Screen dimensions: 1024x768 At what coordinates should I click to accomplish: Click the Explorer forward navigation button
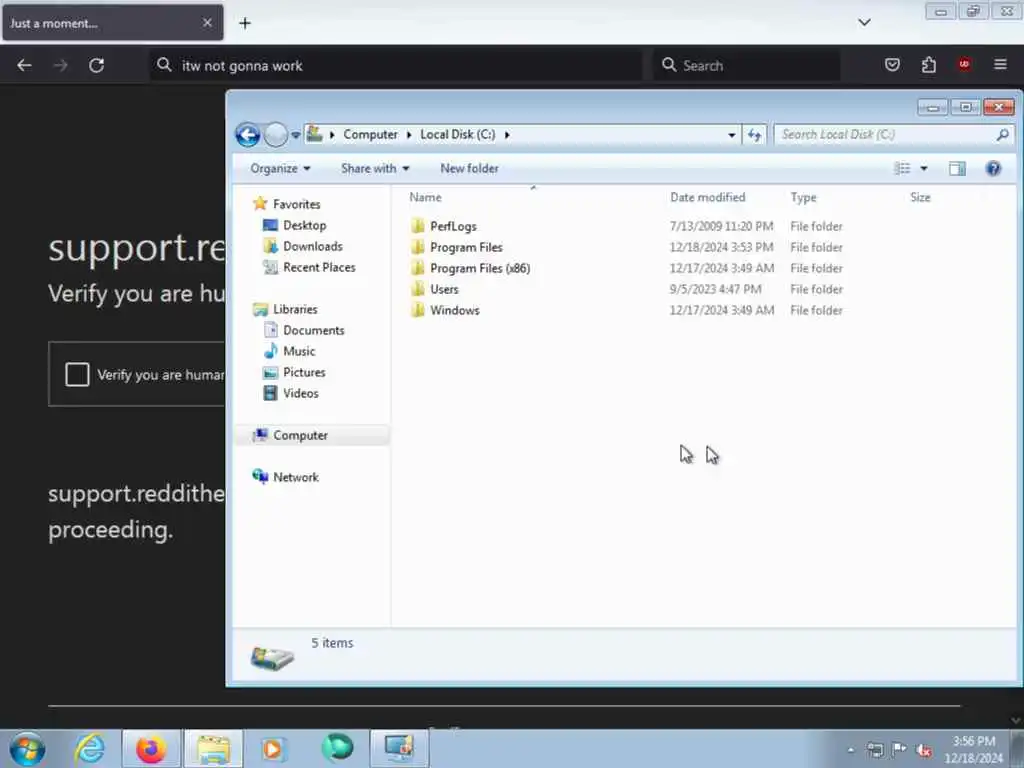(x=276, y=135)
